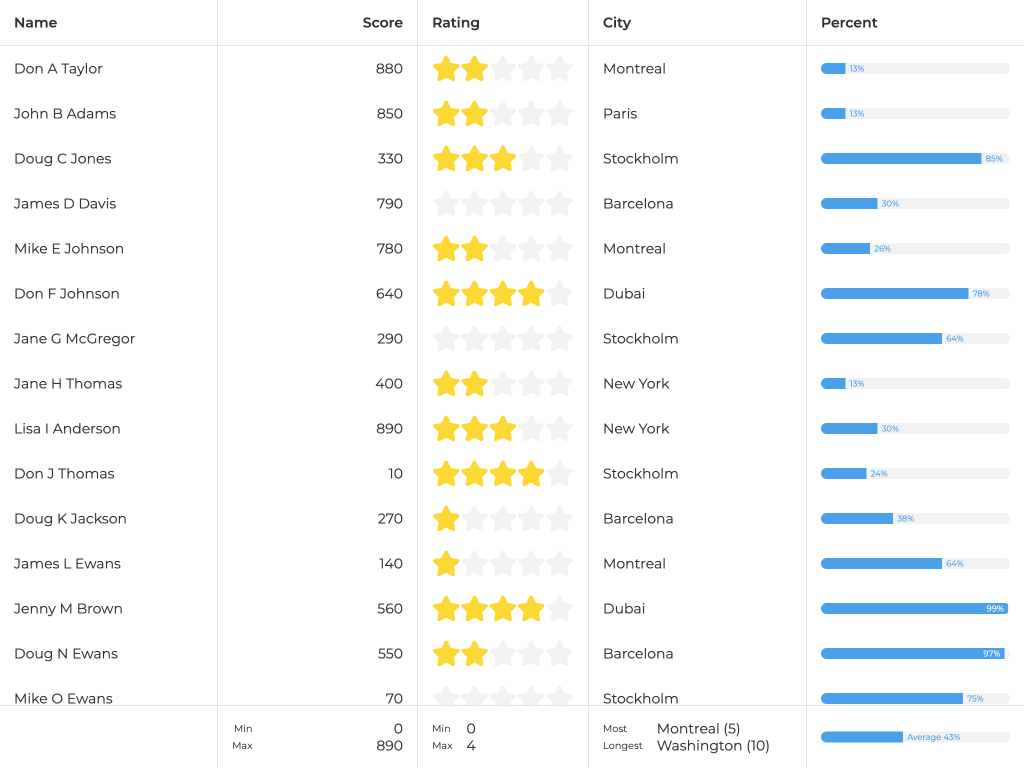1024x768 pixels.
Task: Click the score cell showing 880
Action: tap(389, 69)
